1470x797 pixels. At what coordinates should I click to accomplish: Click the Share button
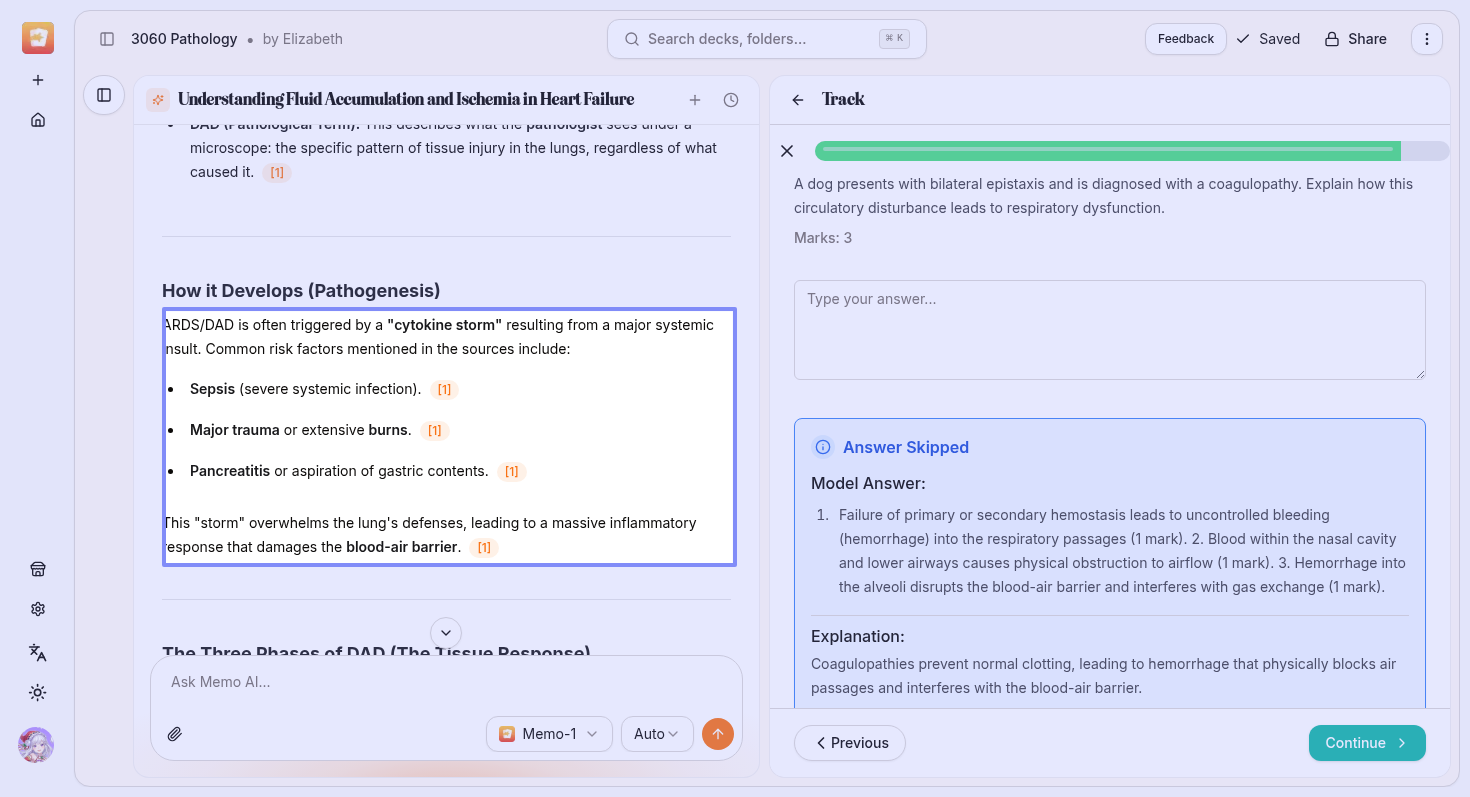tap(1356, 39)
